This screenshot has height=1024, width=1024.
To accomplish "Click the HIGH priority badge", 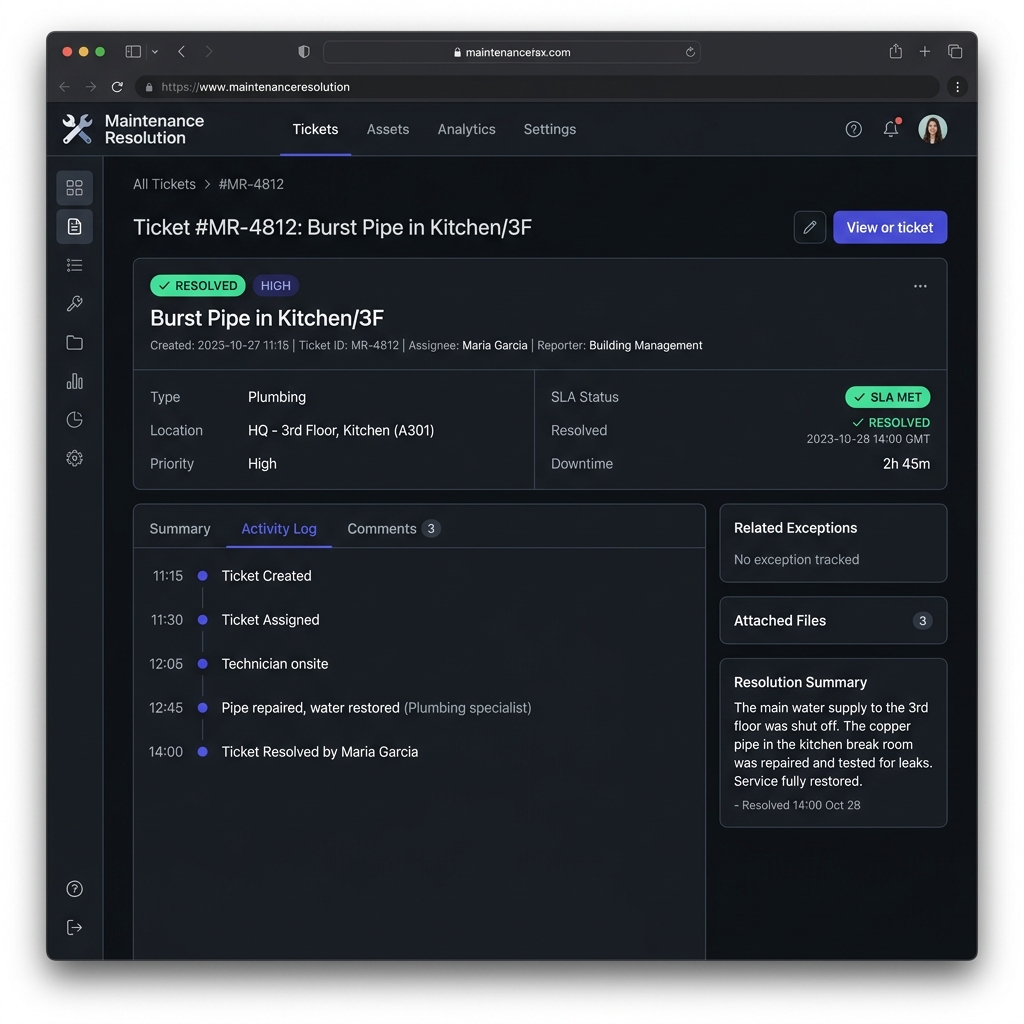I will (x=276, y=286).
